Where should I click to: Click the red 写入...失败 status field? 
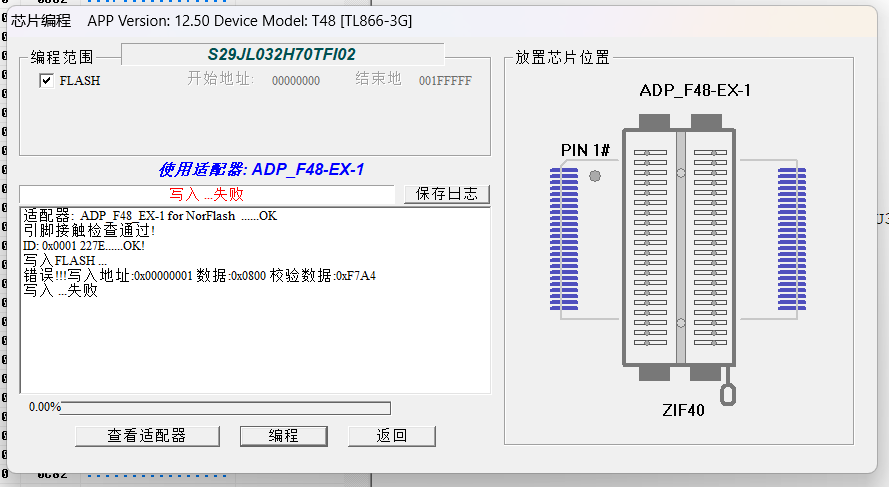(207, 194)
